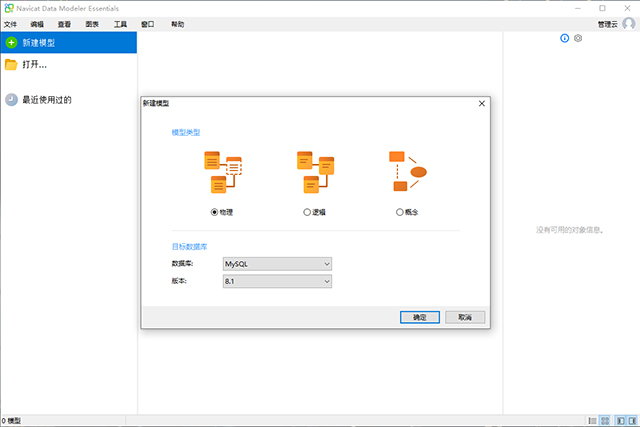The width and height of the screenshot is (640, 427).
Task: Click the green New Model plus icon
Action: pos(11,43)
